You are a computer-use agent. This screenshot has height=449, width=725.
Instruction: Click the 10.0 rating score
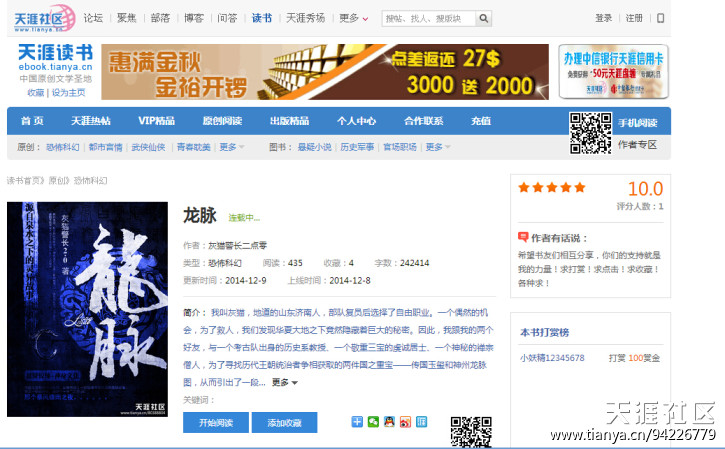(x=645, y=189)
